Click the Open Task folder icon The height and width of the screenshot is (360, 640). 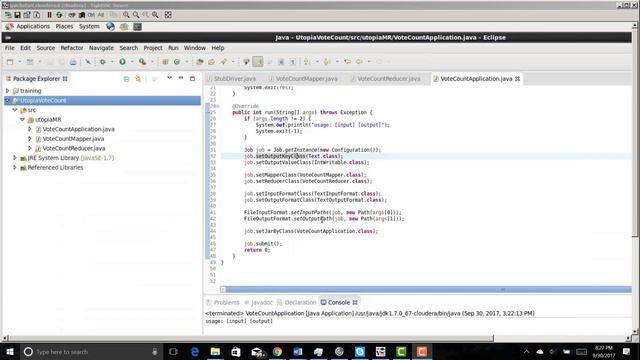click(211, 62)
